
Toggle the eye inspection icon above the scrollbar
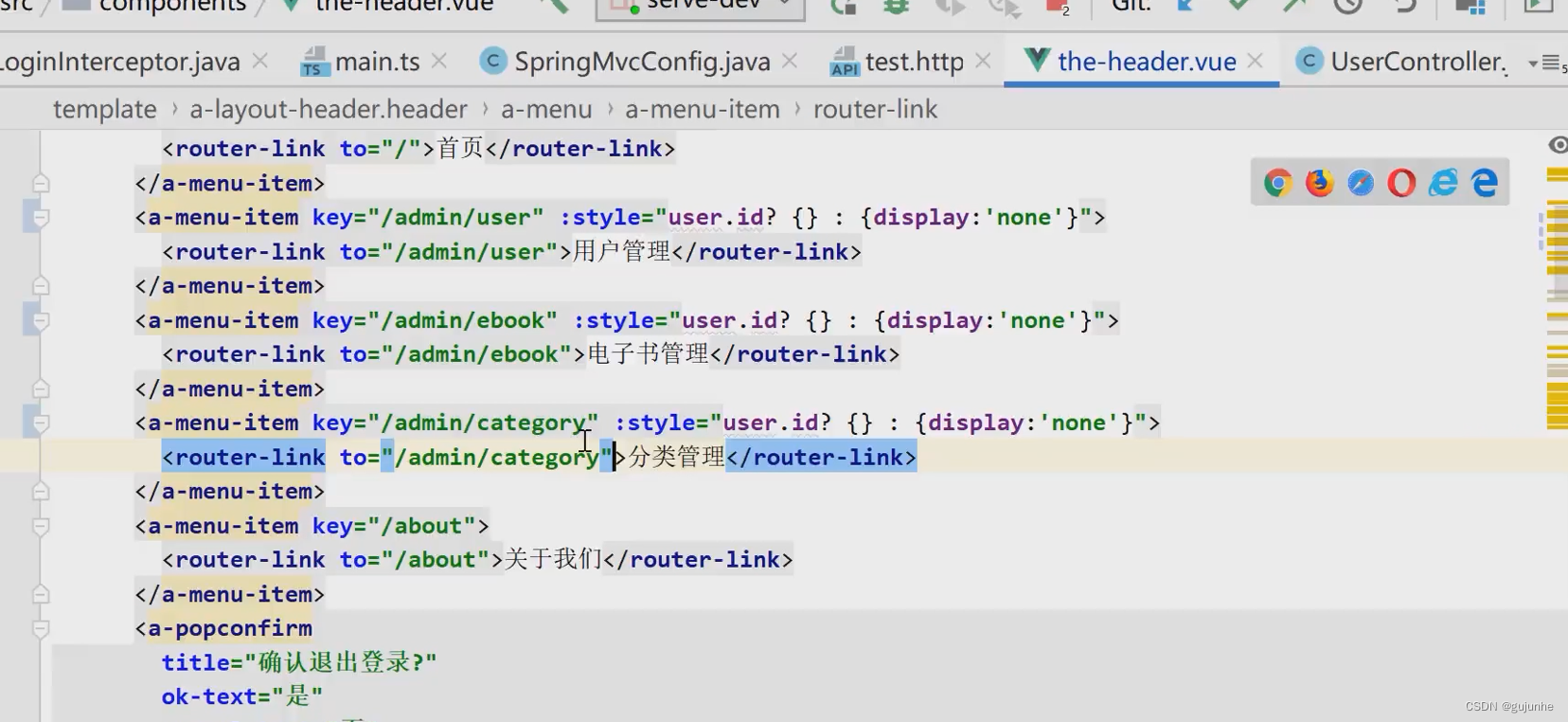pos(1558,145)
